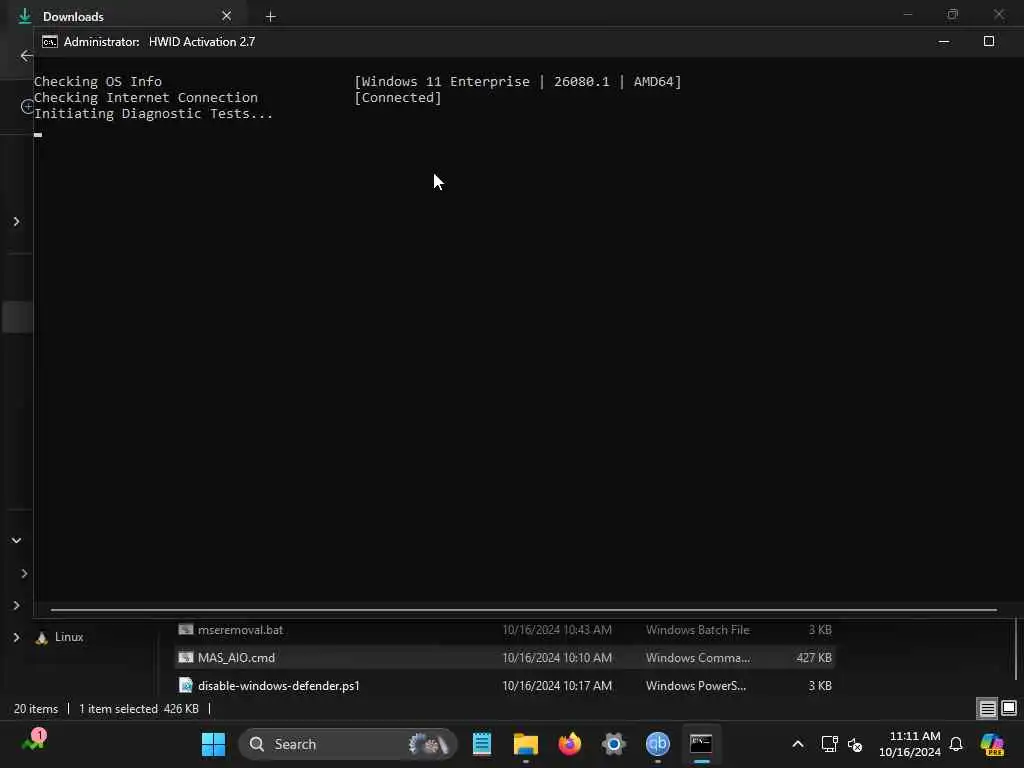1024x768 pixels.
Task: Click the 10/16/2024 10:43 AM date cell
Action: pos(557,630)
